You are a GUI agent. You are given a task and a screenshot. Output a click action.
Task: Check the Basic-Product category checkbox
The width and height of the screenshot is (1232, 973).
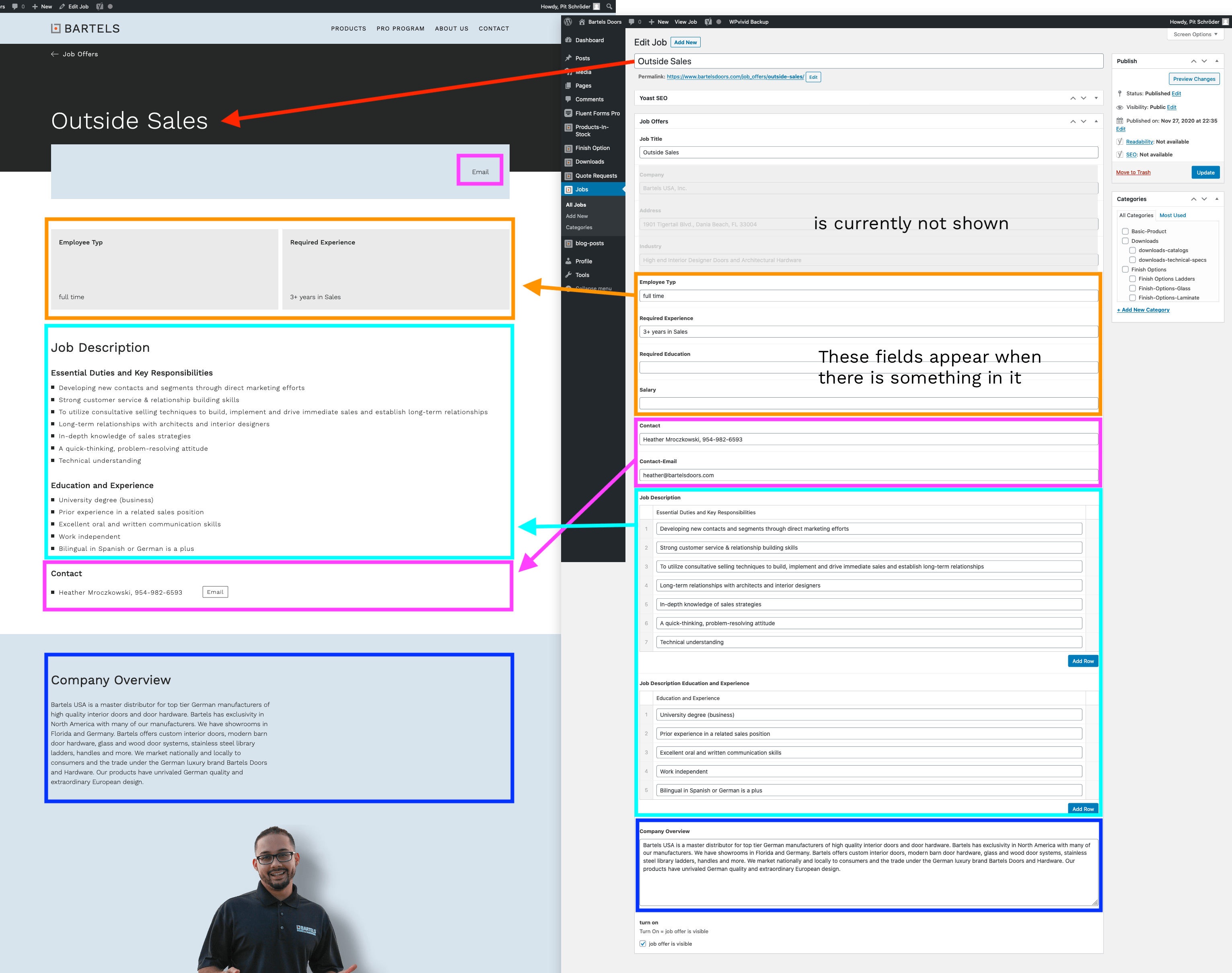point(1125,231)
